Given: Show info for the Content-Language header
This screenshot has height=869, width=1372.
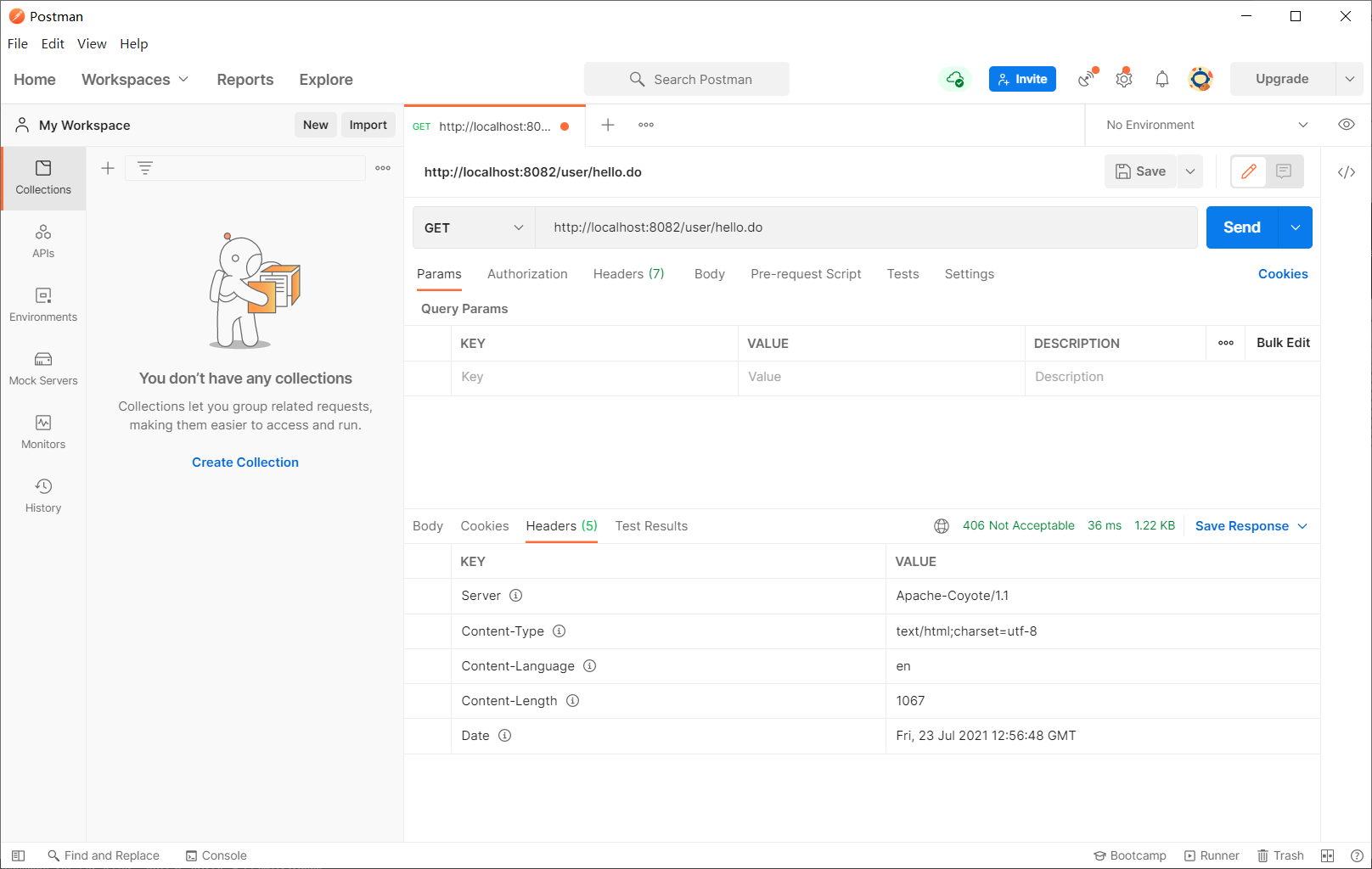Looking at the screenshot, I should tap(589, 666).
